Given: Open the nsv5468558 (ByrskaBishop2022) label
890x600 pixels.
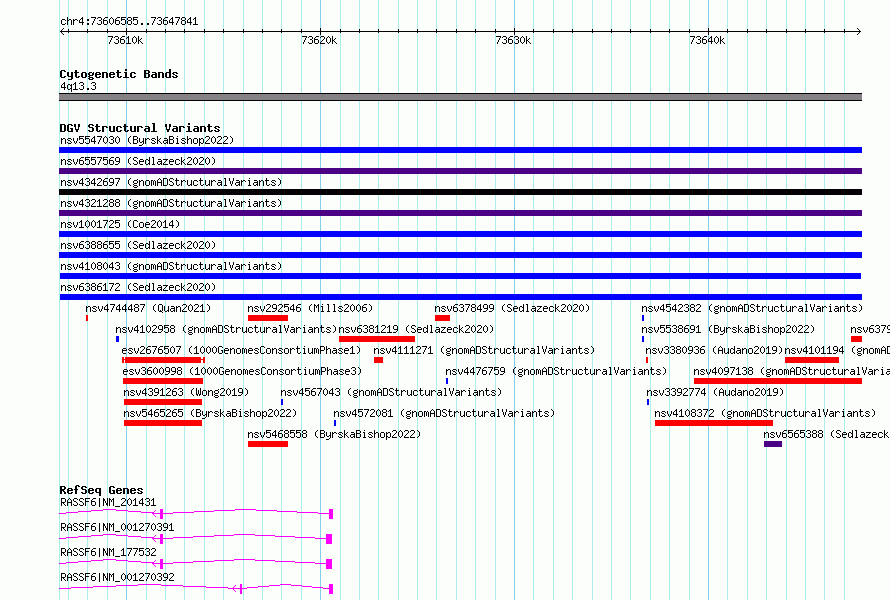Looking at the screenshot, I should (x=334, y=434).
